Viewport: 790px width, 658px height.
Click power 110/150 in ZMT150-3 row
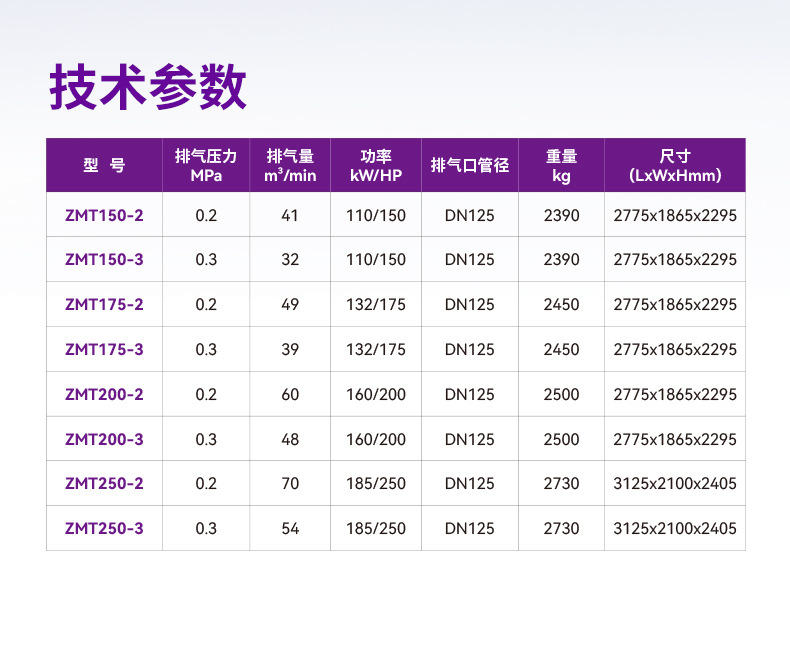(376, 259)
